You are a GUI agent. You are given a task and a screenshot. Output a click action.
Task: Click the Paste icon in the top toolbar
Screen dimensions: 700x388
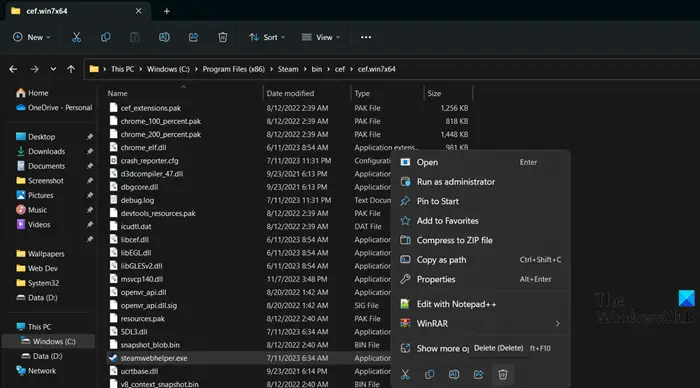(x=135, y=38)
